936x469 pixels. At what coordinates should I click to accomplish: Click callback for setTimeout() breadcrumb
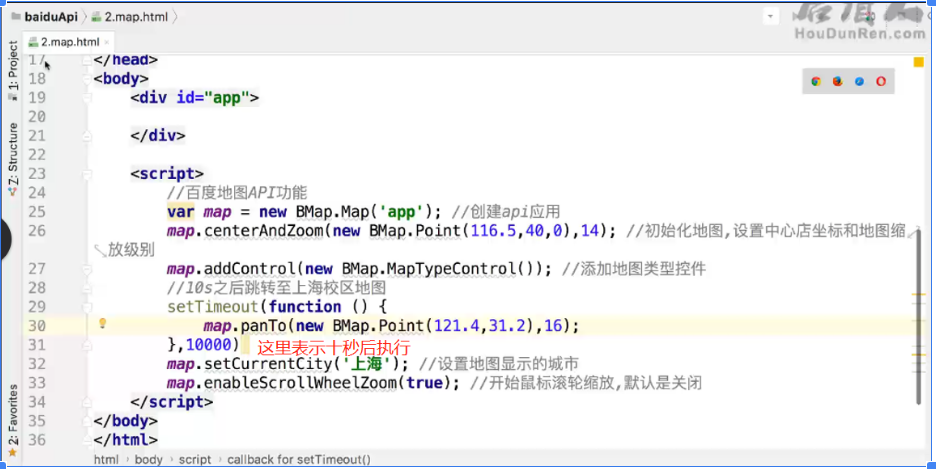pyautogui.click(x=298, y=459)
